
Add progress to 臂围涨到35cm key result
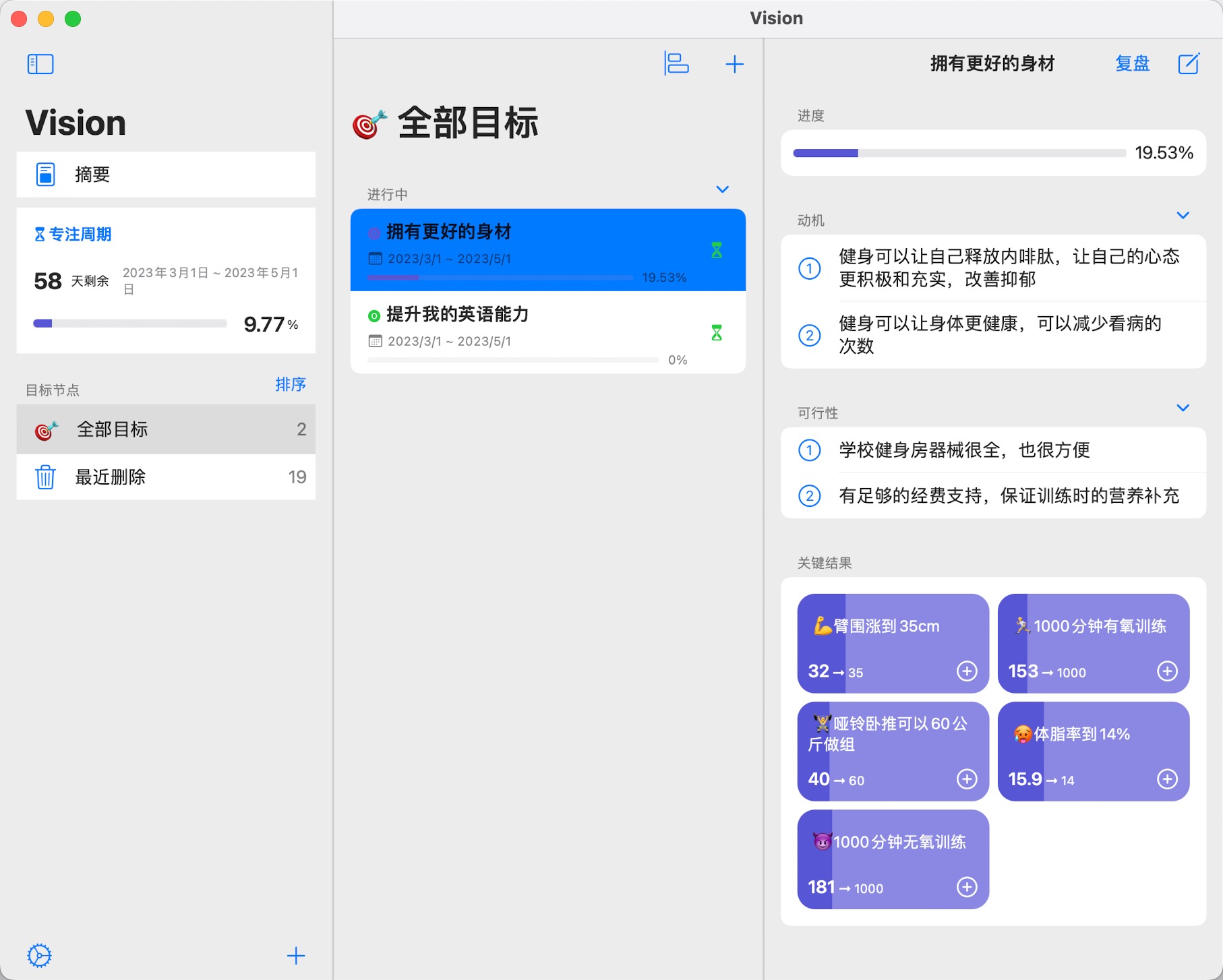[967, 671]
